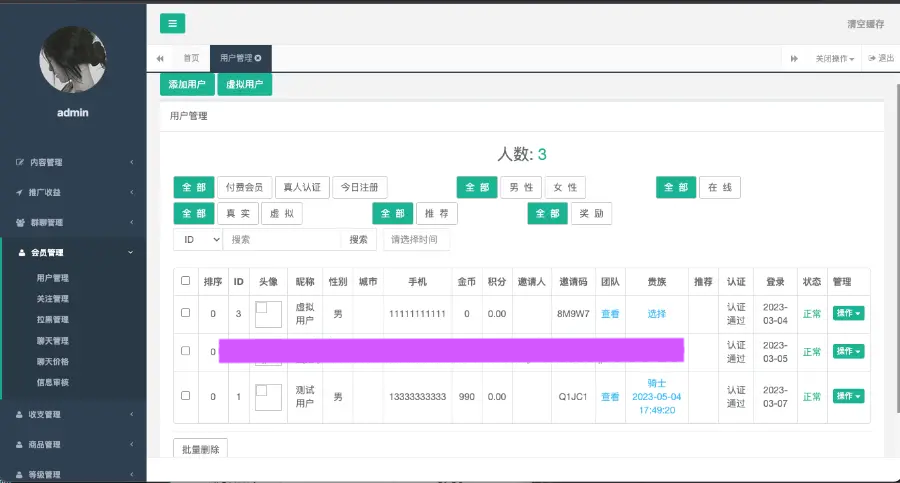Viewport: 900px width, 483px height.
Task: Select 关注管理 in the sidebar submenu
Action: click(x=52, y=299)
